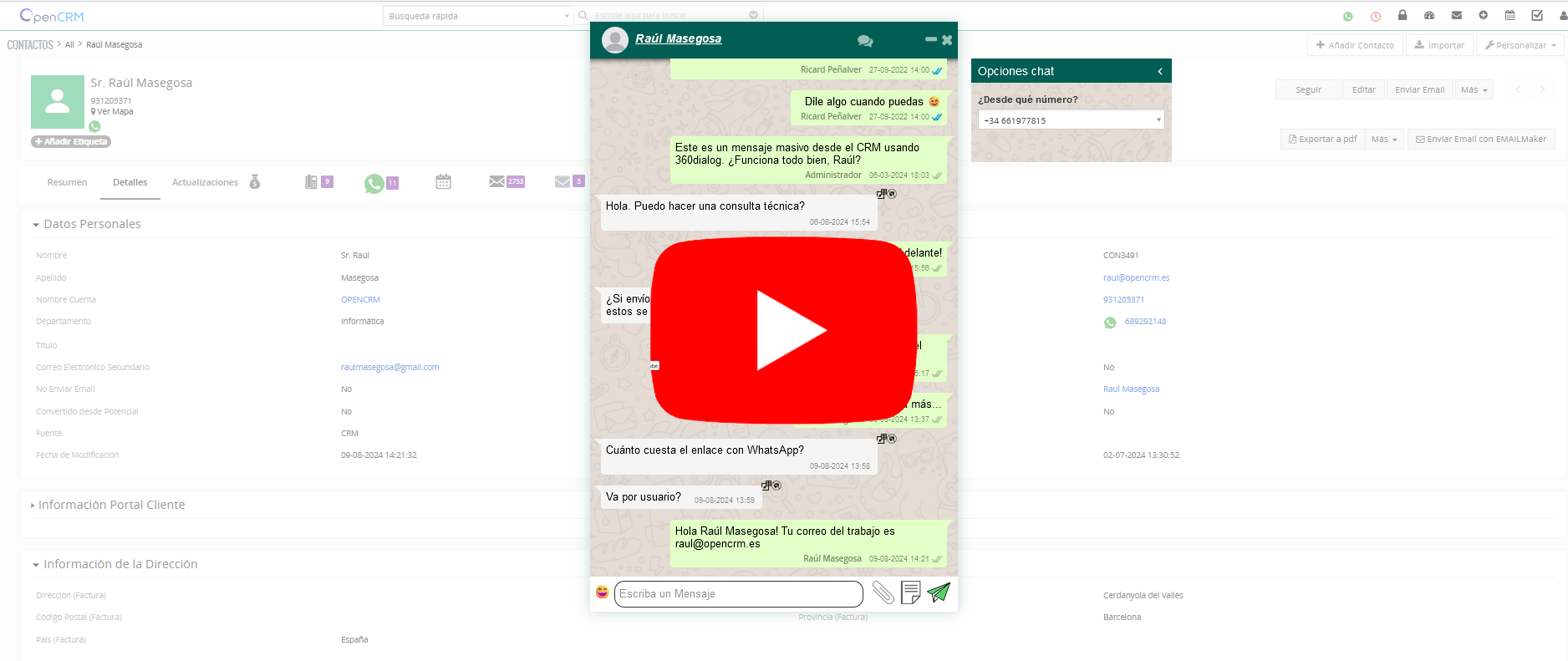Open the dashboard gauge icon in header
Viewport: 1568px width, 661px height.
tap(1429, 15)
